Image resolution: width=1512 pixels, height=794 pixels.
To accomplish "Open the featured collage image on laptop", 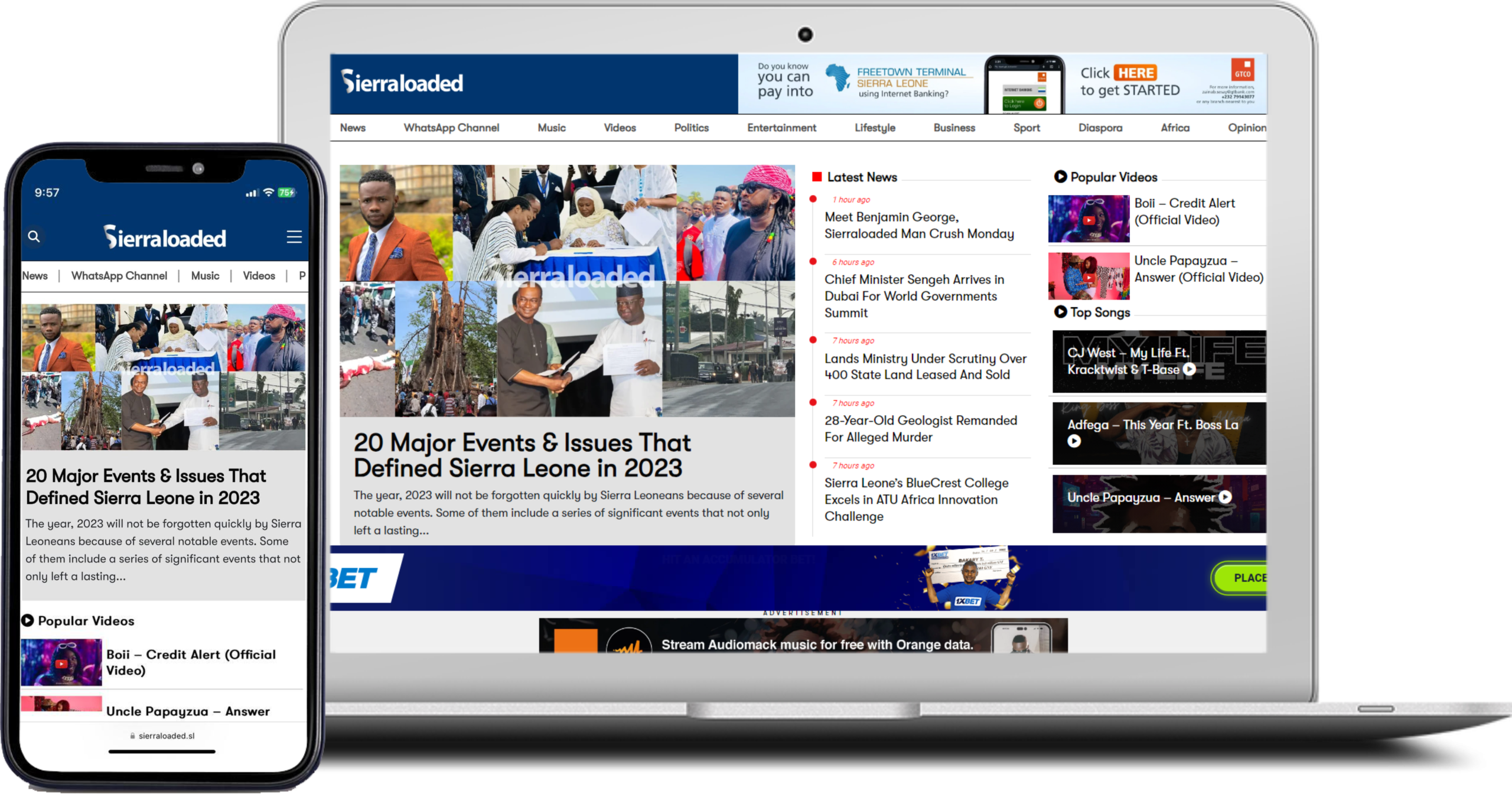I will 567,291.
